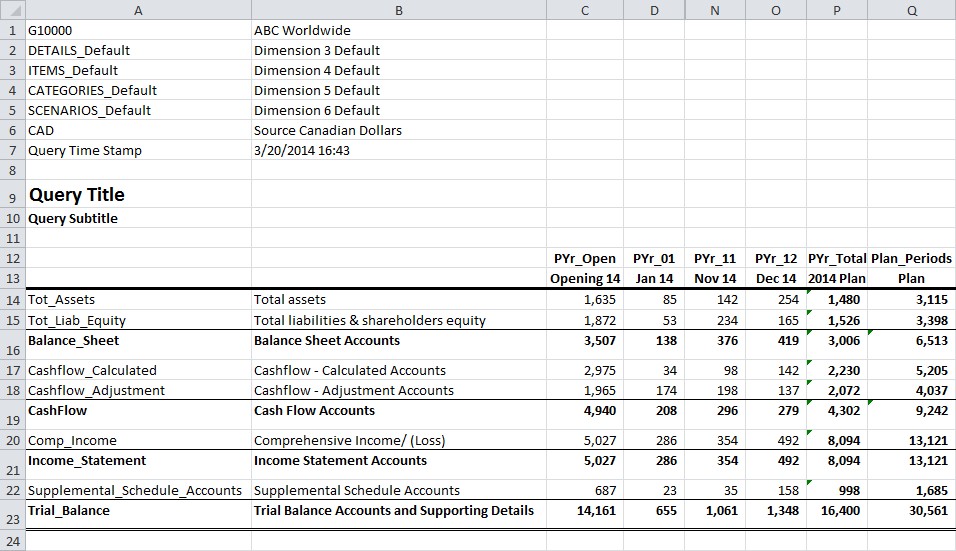
Task: Click the select-all corner of the sheet
Action: 12,10
